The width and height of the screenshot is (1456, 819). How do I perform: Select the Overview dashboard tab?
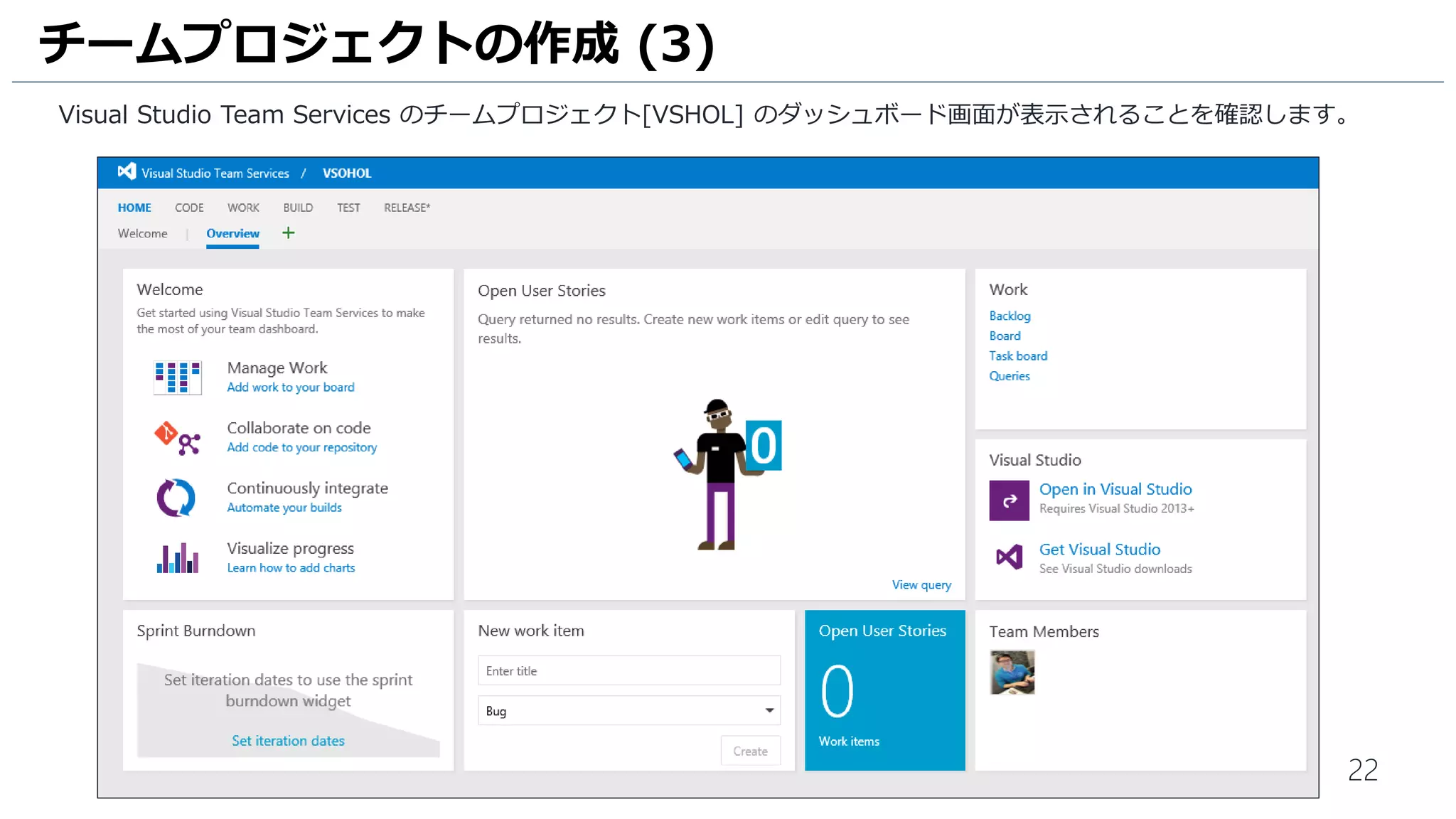(232, 233)
